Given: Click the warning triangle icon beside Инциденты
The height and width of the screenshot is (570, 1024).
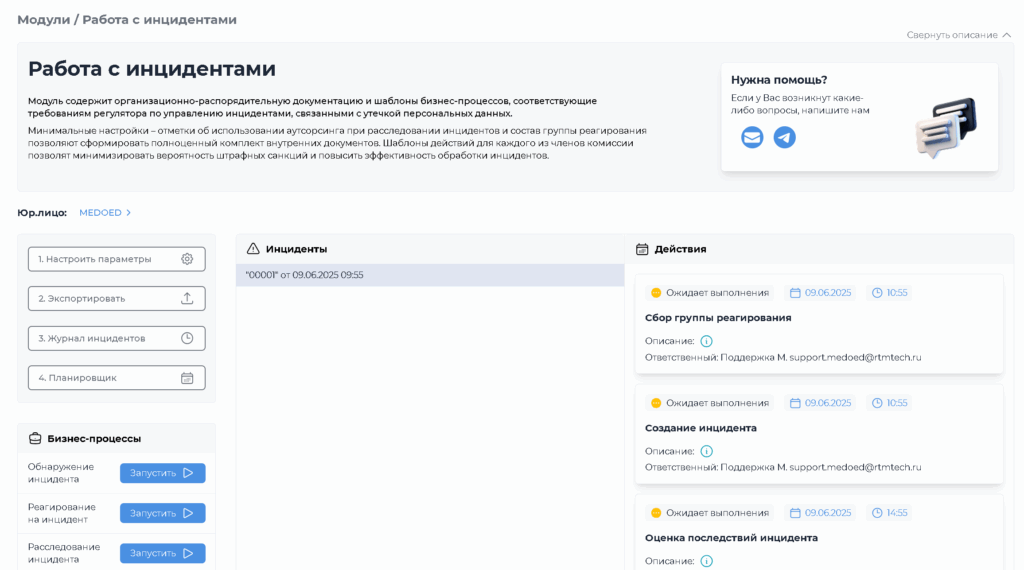Looking at the screenshot, I should 253,249.
